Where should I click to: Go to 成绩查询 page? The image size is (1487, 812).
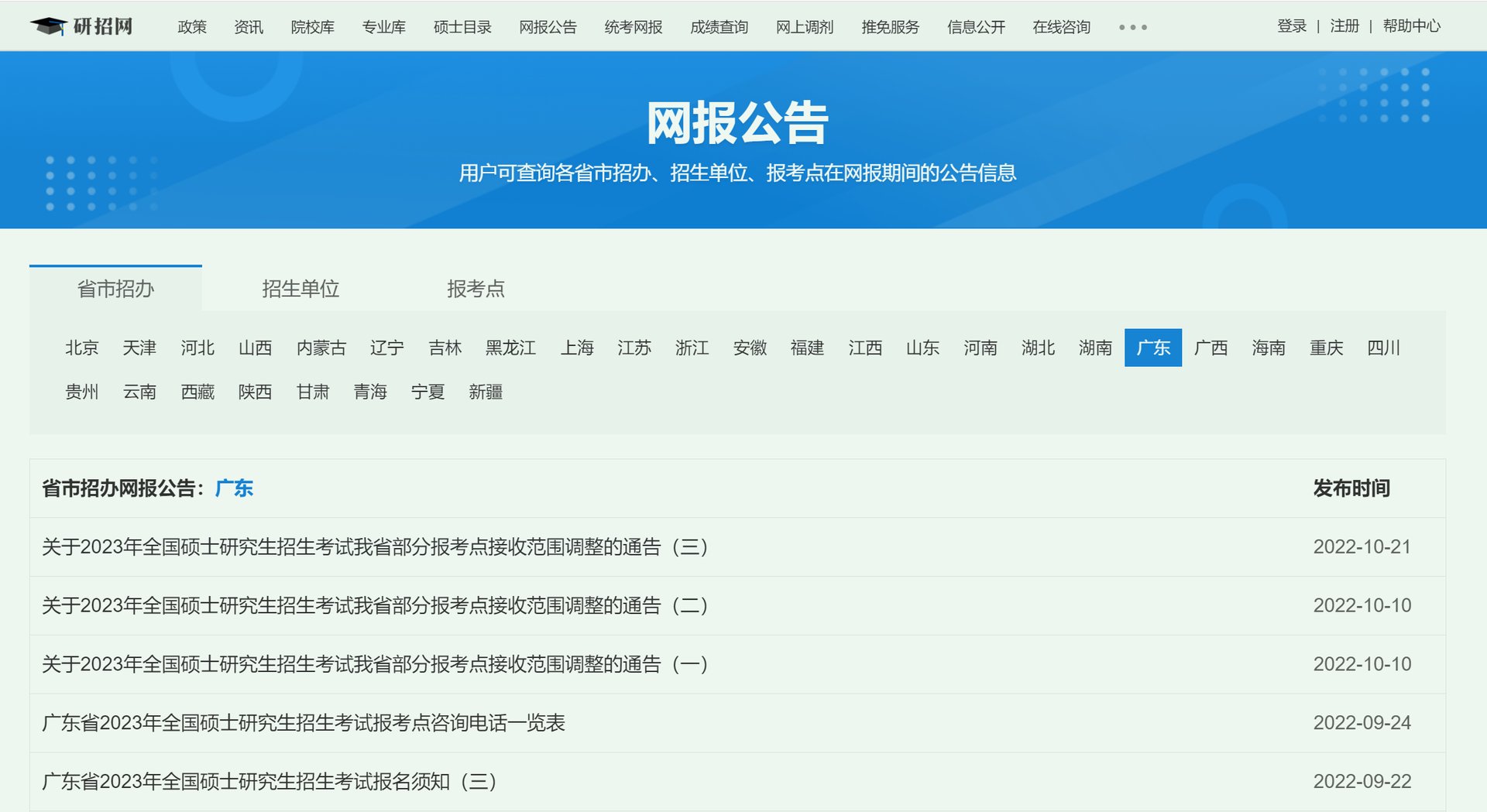(719, 27)
